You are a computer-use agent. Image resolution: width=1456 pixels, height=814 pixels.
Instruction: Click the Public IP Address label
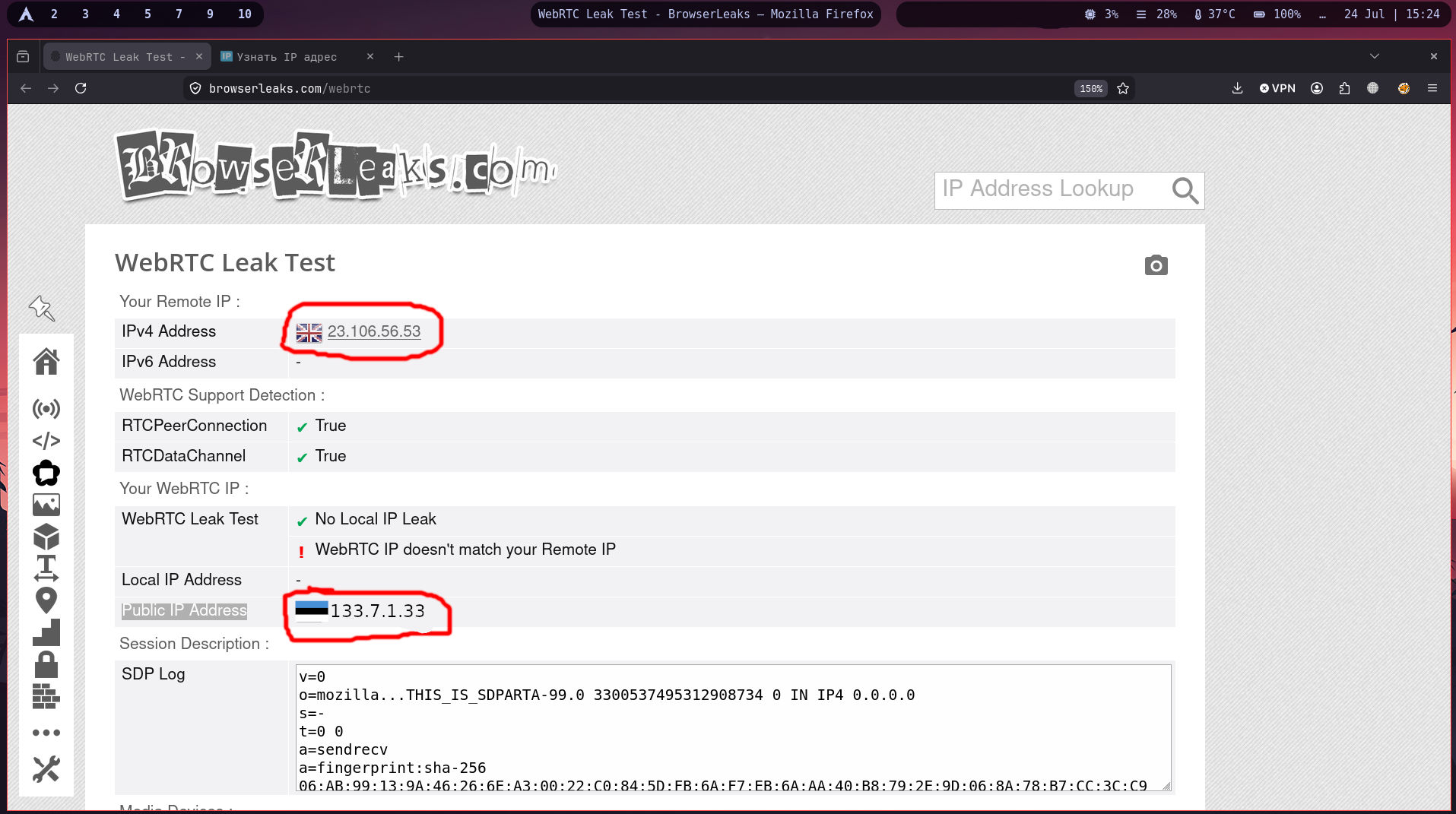(x=184, y=610)
